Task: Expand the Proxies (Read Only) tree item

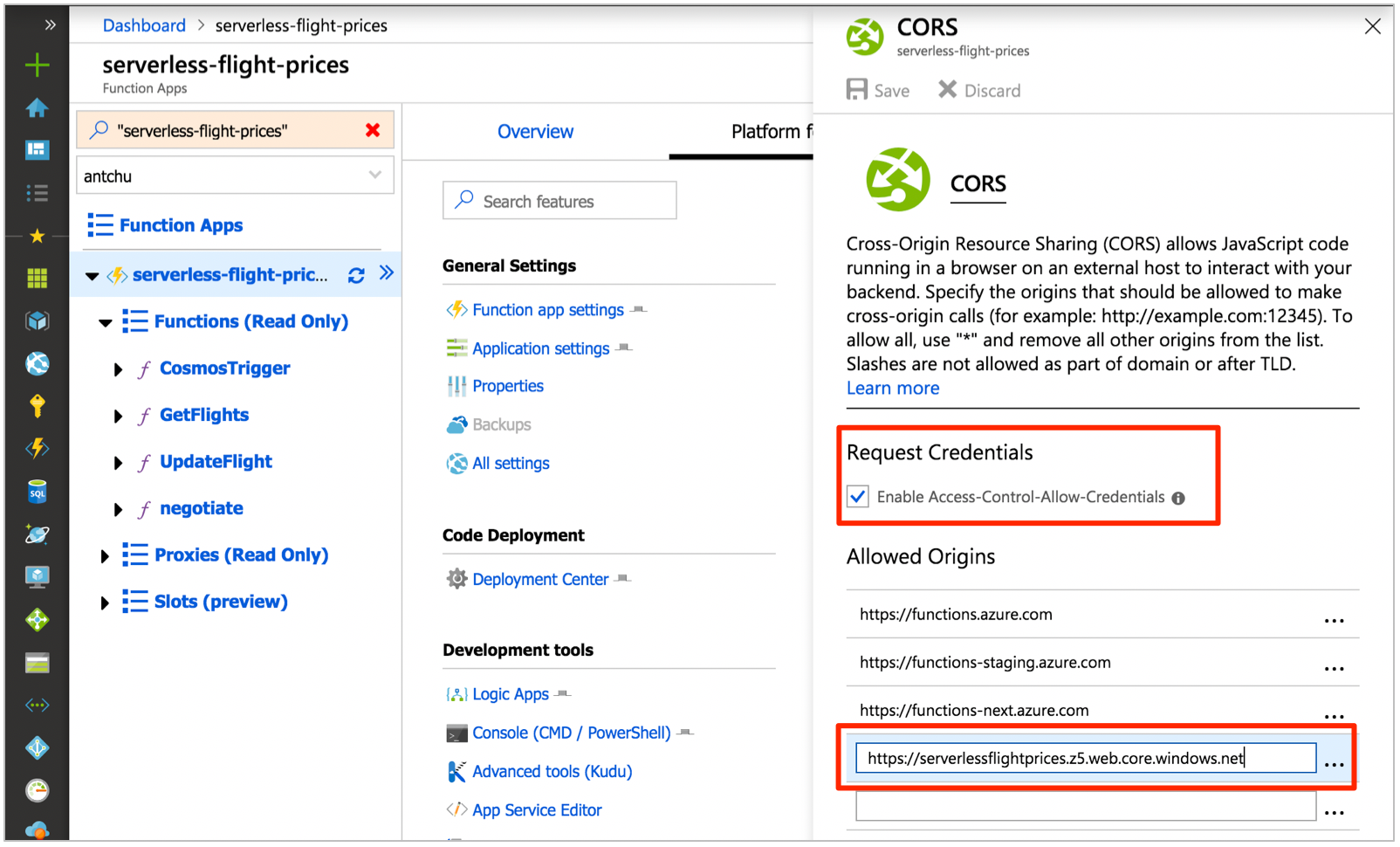Action: tap(106, 554)
